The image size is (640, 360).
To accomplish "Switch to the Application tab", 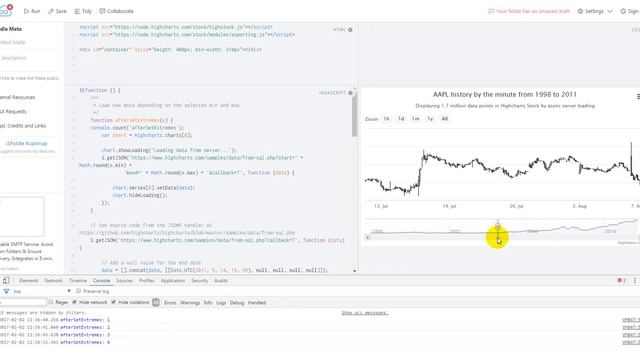I will pyautogui.click(x=173, y=281).
